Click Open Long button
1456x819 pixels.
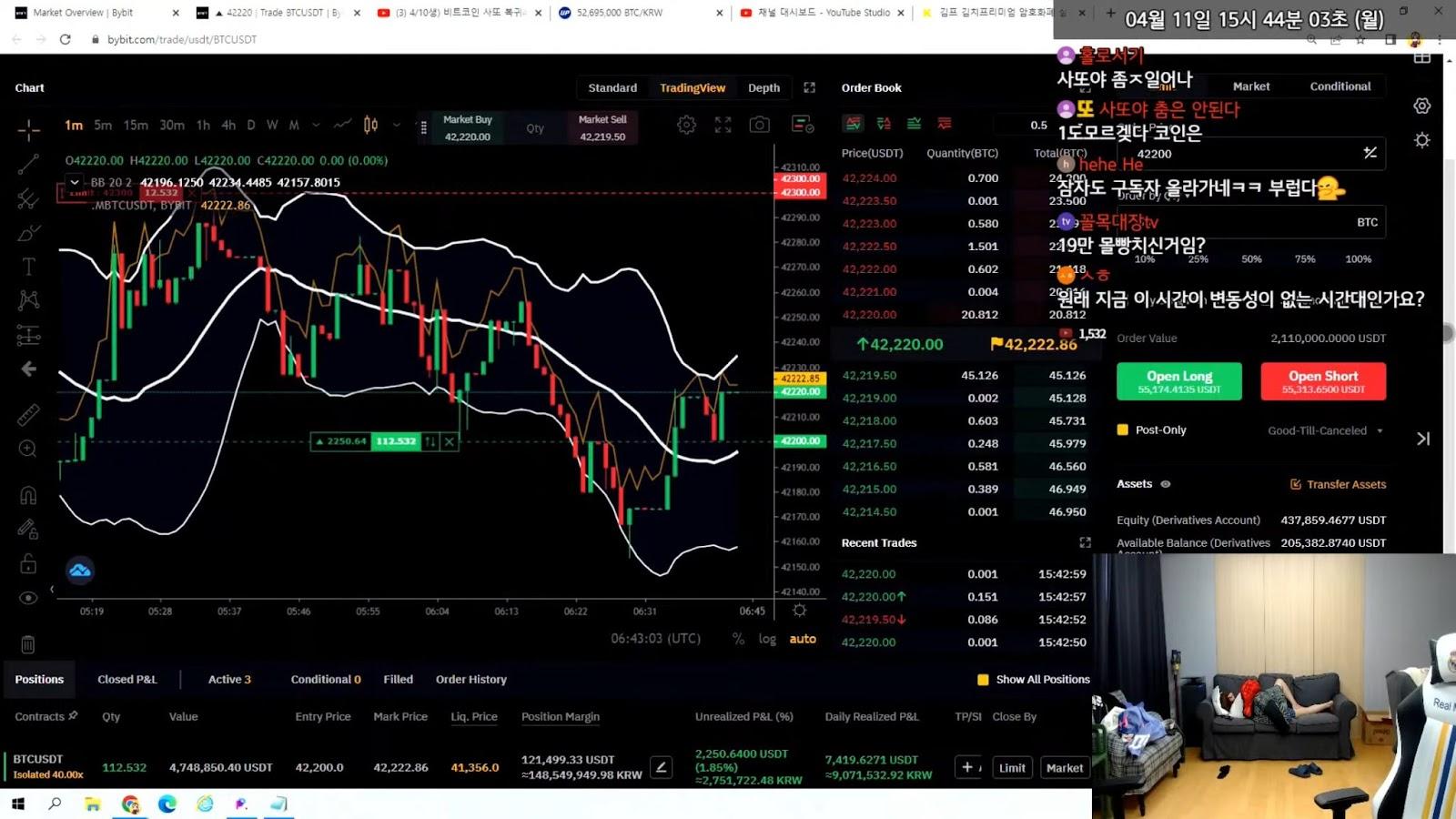1179,381
